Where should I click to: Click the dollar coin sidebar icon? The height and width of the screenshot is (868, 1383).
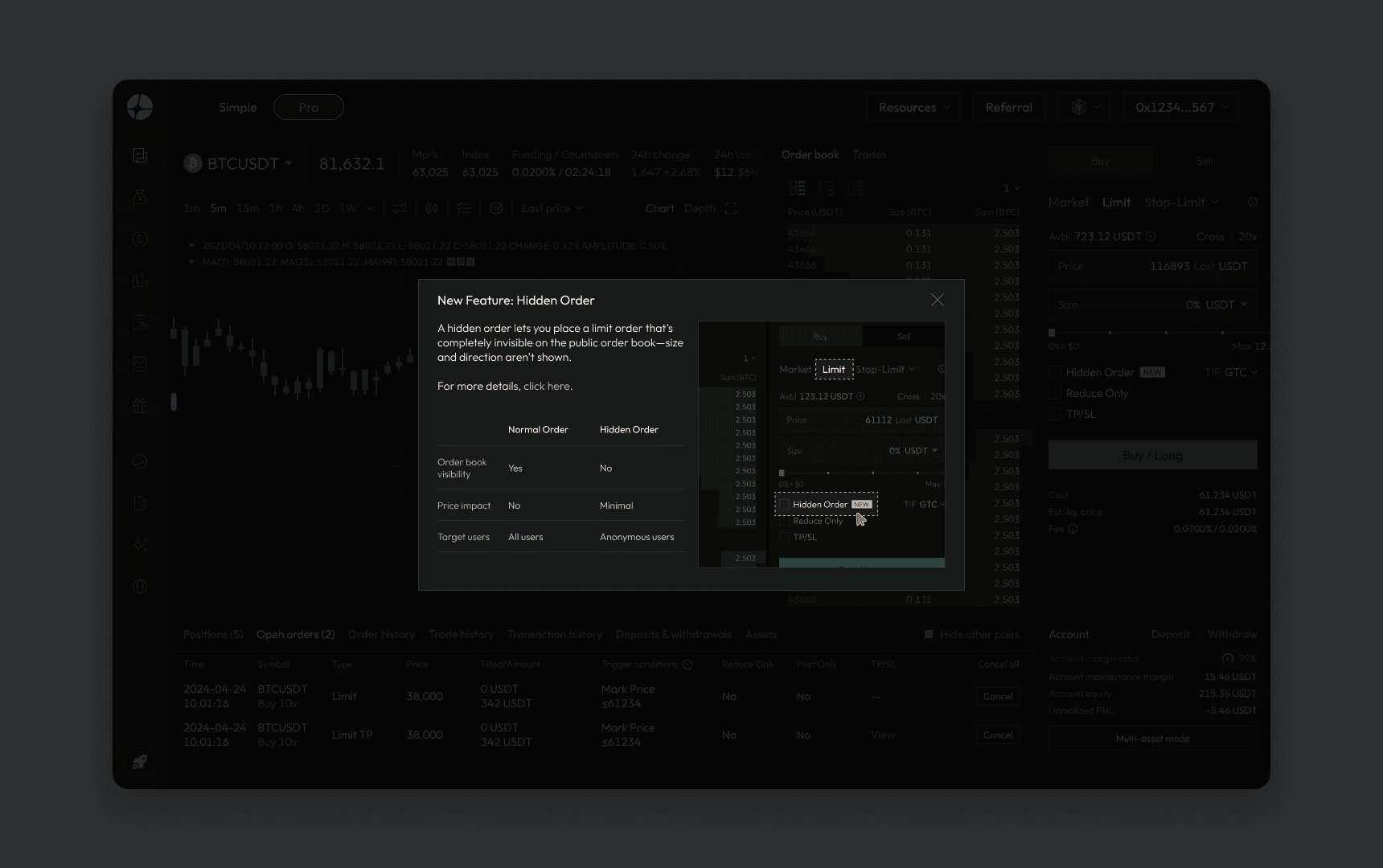(x=140, y=239)
